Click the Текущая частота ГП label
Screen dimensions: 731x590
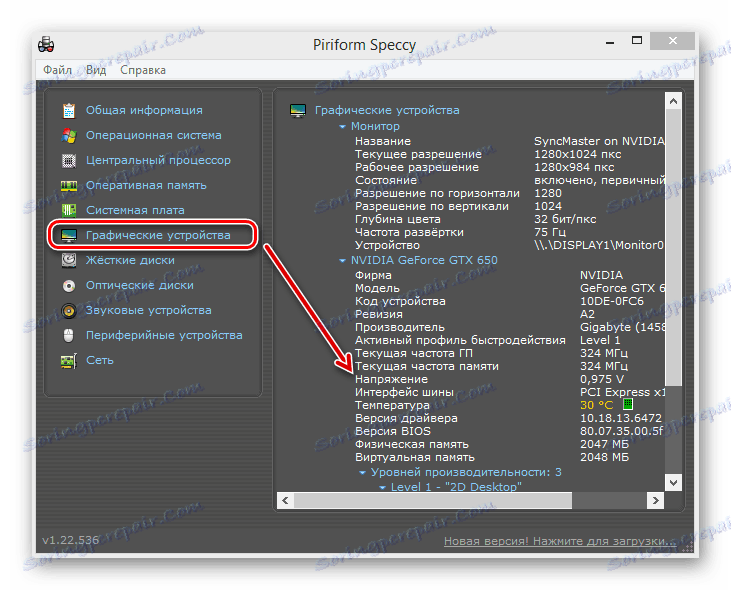click(x=414, y=353)
